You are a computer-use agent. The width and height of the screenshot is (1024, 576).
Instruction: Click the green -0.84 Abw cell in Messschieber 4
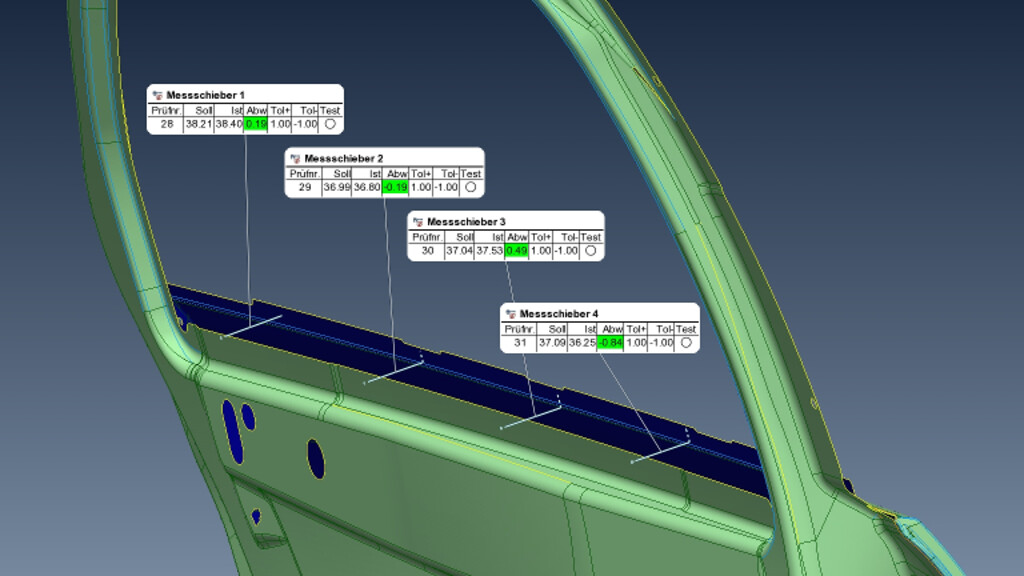click(610, 343)
